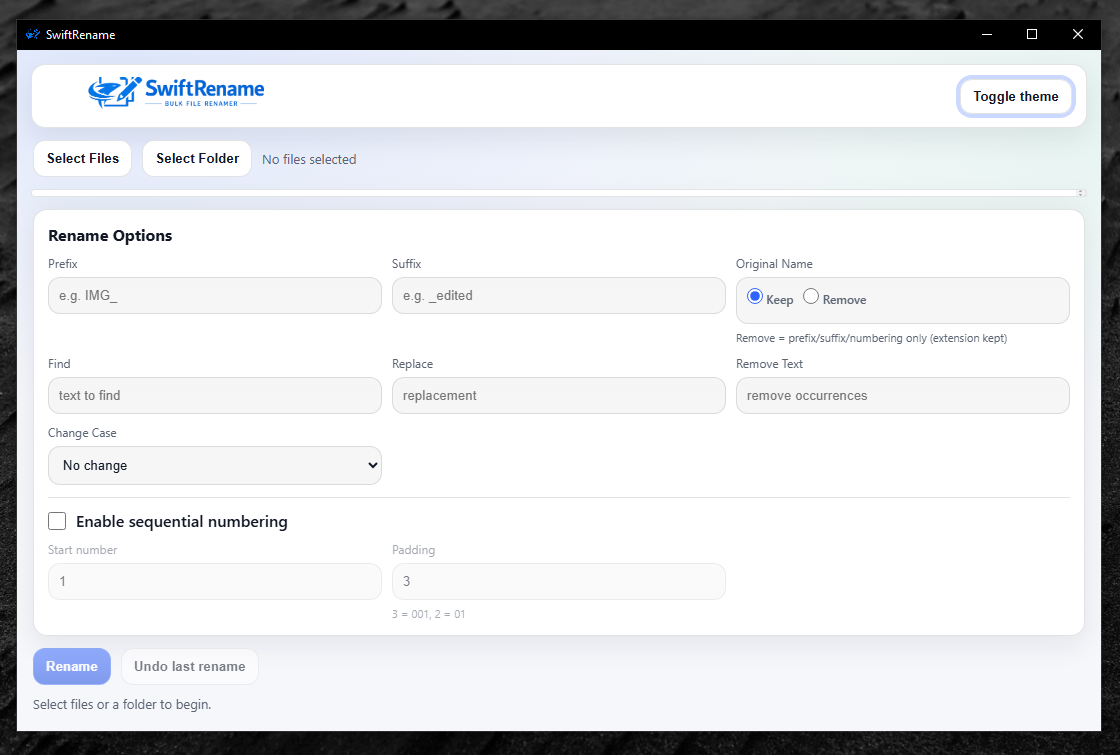Open the Select Files dialog
This screenshot has height=755, width=1120.
(83, 158)
